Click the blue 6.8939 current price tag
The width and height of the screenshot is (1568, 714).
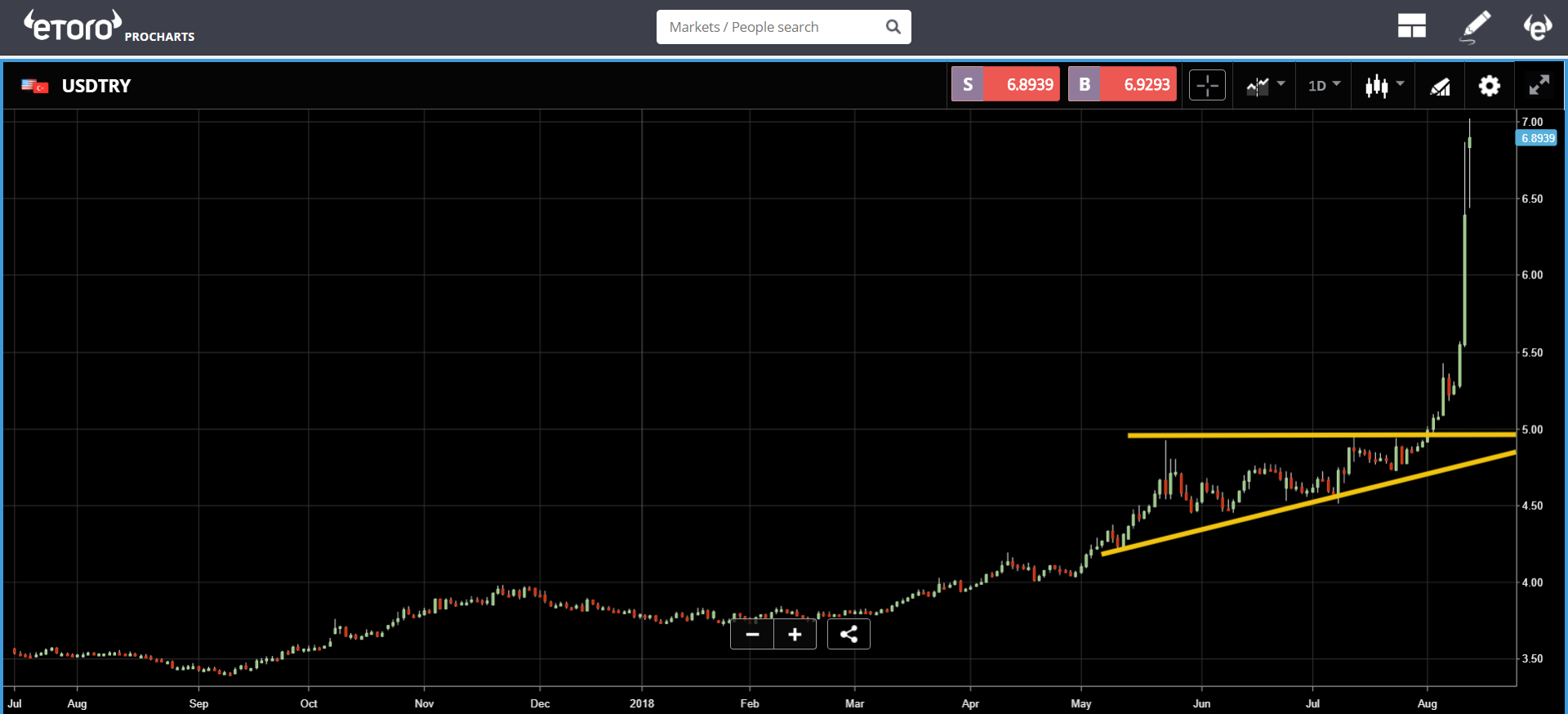click(x=1537, y=138)
